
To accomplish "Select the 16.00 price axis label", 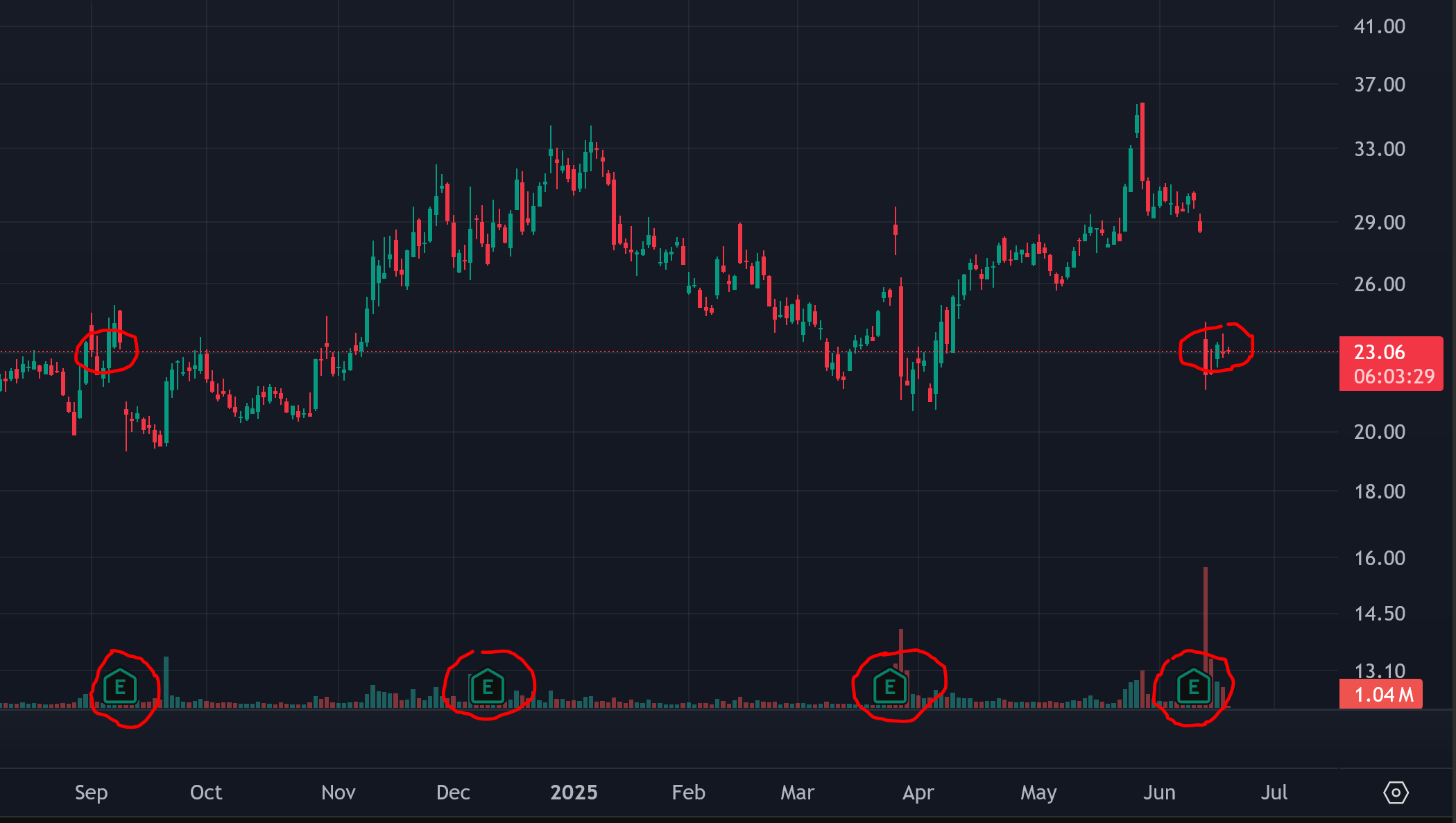I will pyautogui.click(x=1380, y=558).
